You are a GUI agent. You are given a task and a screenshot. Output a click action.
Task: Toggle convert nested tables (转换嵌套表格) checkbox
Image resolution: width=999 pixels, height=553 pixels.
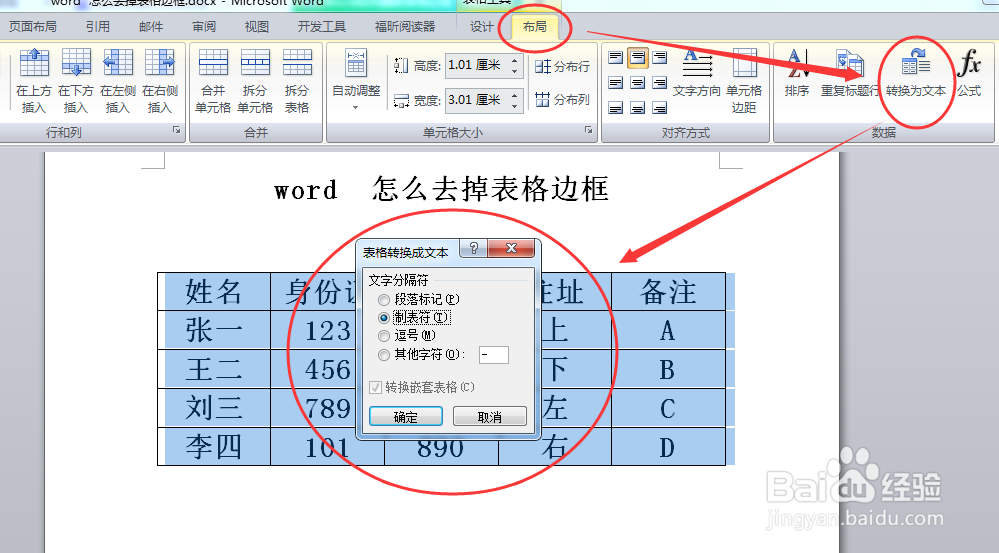(422, 387)
